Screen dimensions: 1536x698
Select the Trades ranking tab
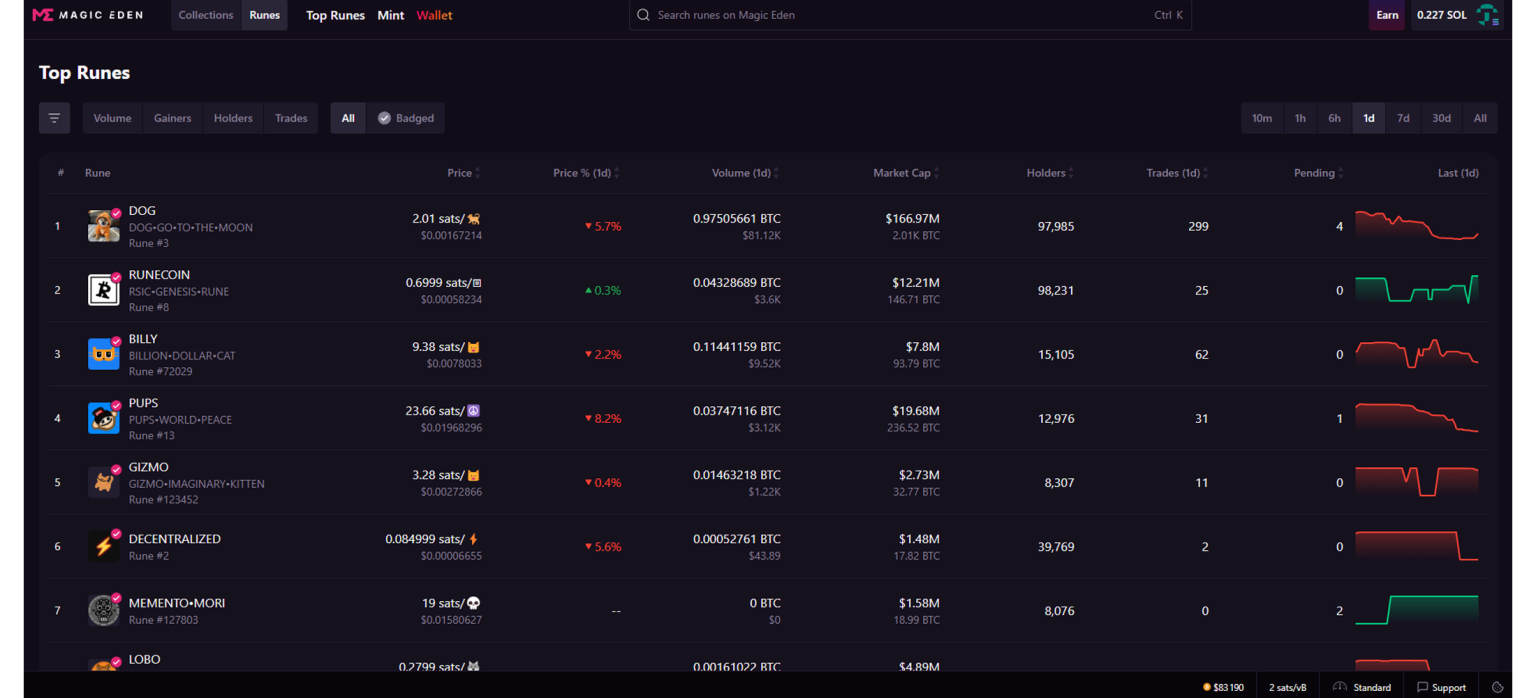point(291,118)
